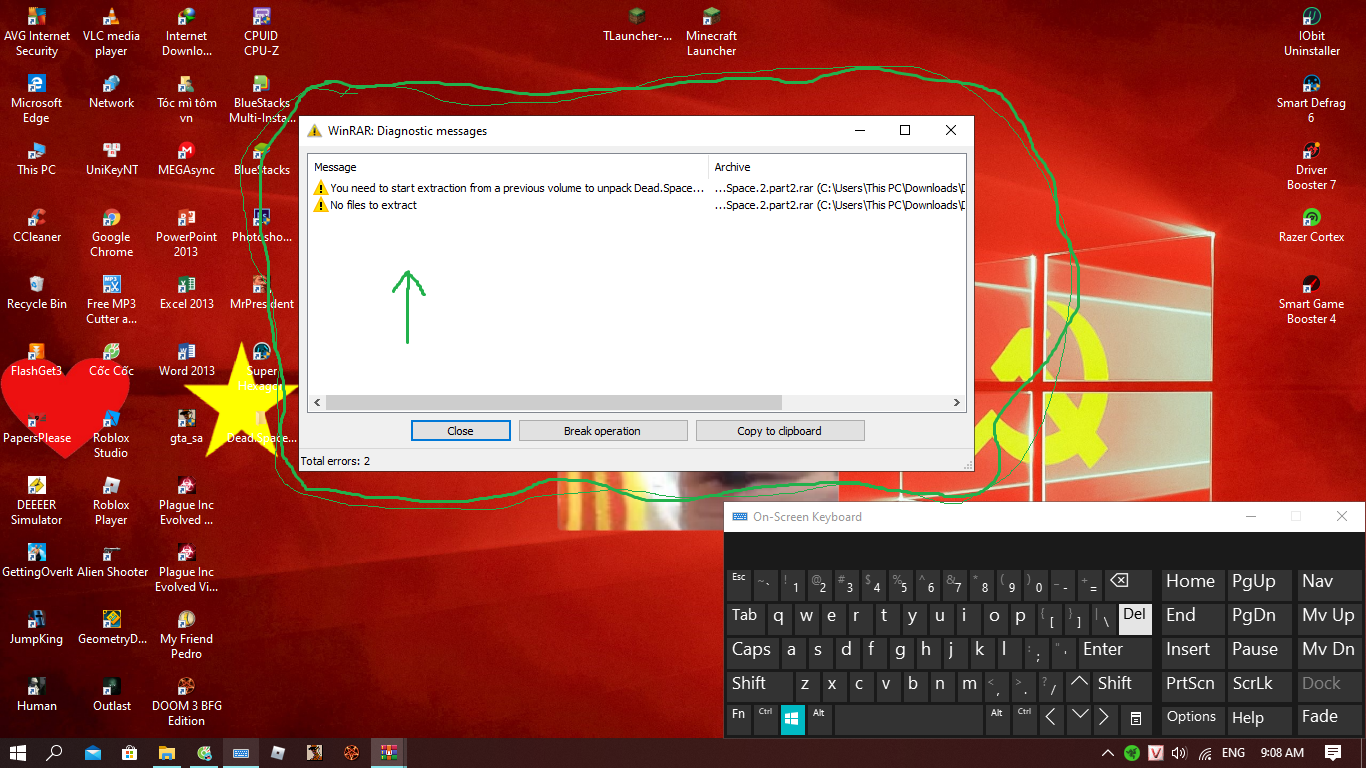
Task: Open WinRAR from the taskbar
Action: [388, 753]
